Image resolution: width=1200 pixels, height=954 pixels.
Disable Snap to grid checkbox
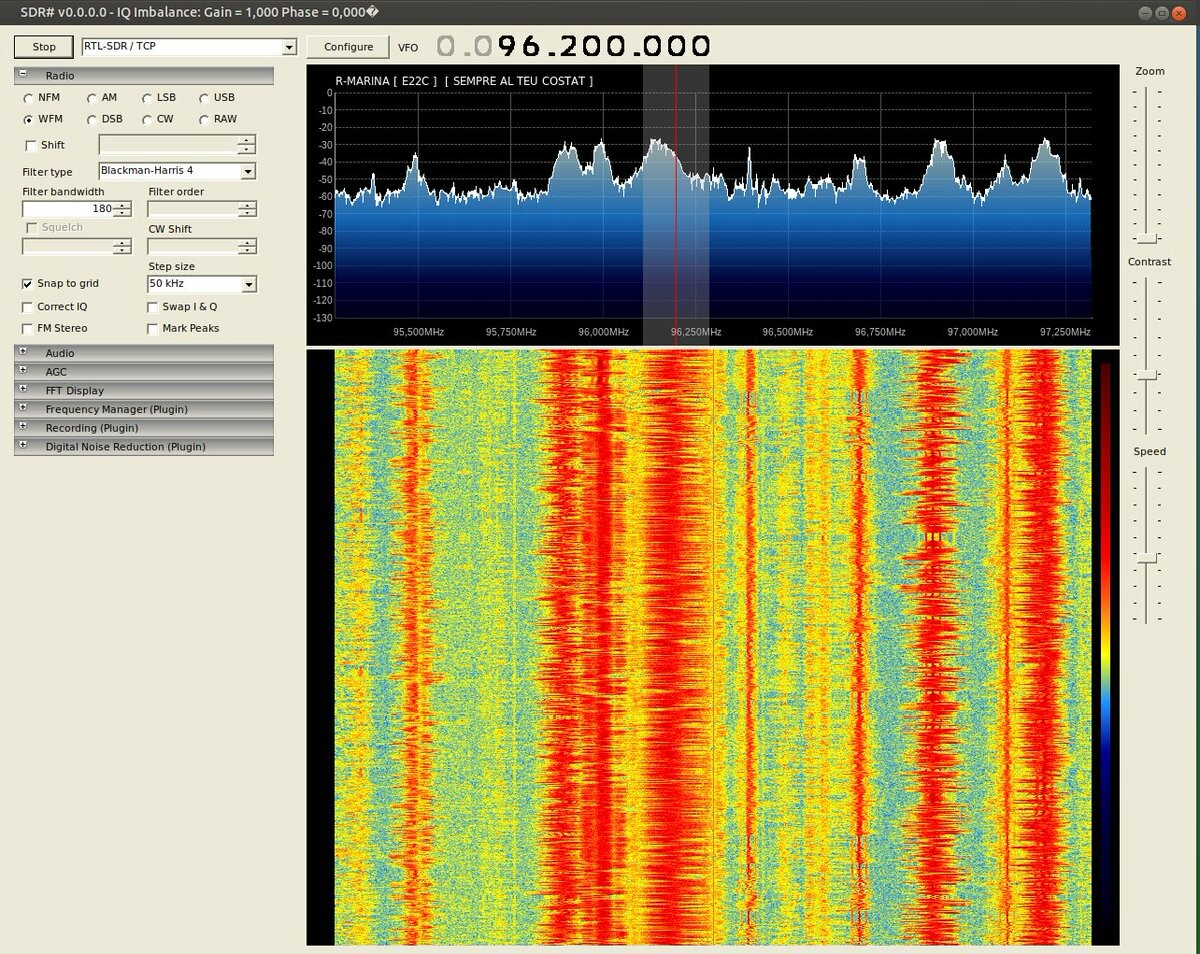[x=28, y=284]
